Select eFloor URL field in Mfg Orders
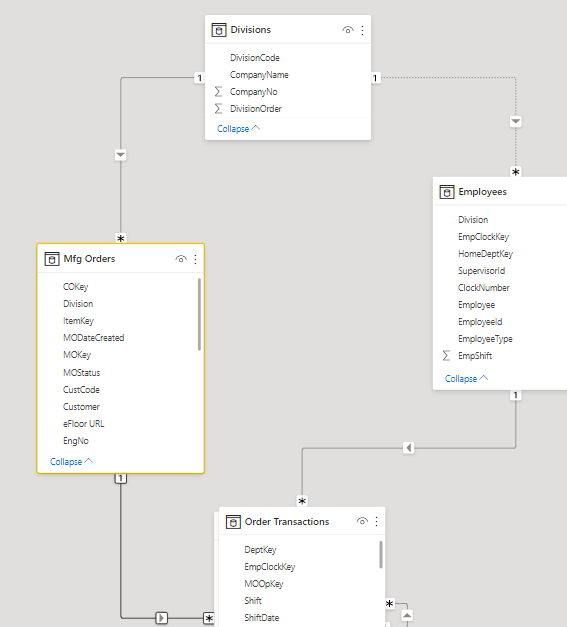The height and width of the screenshot is (627, 567). point(84,424)
